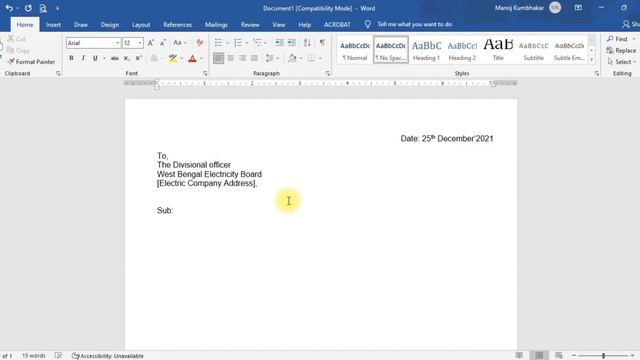Toggle Subscript formatting
Screen dimensions: 640x360
127,58
